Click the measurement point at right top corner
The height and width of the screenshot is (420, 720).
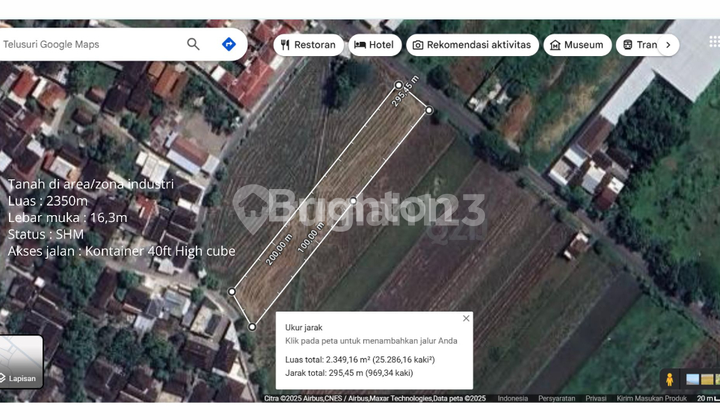click(x=429, y=110)
